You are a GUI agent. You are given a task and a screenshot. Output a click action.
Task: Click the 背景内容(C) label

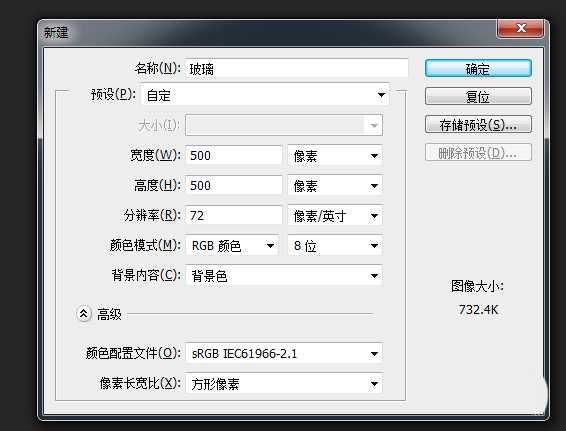pyautogui.click(x=146, y=275)
